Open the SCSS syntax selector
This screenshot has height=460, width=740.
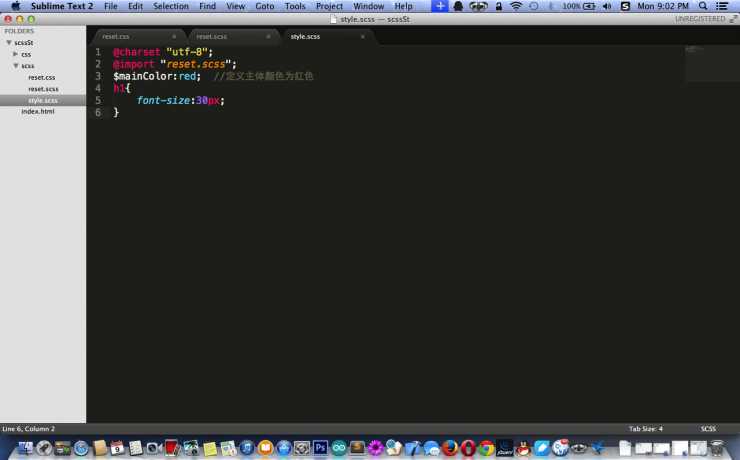click(x=708, y=429)
